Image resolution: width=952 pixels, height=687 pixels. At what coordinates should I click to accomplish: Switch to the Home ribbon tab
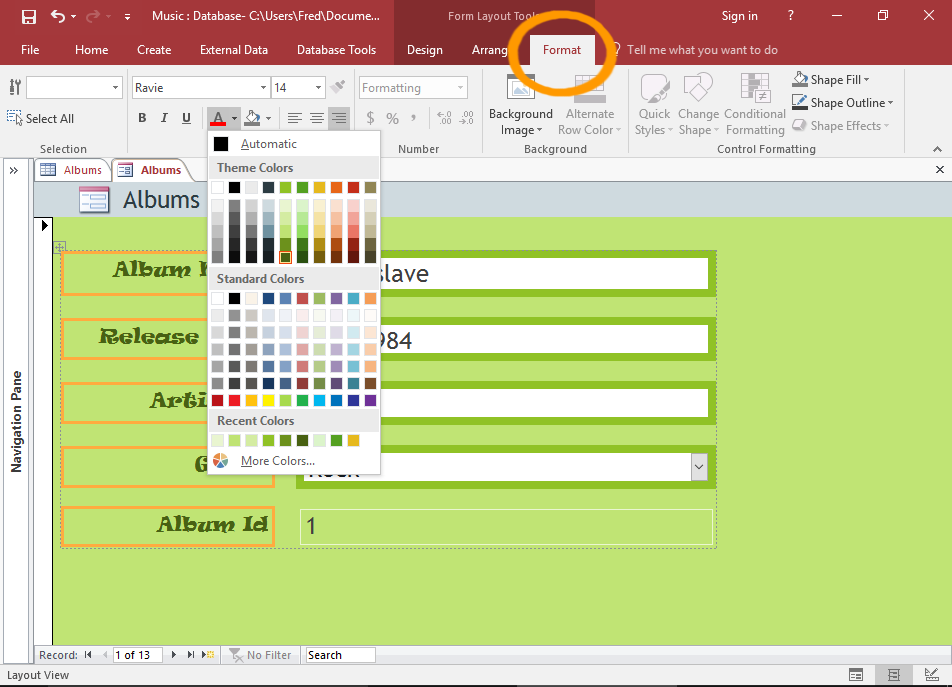[x=92, y=50]
